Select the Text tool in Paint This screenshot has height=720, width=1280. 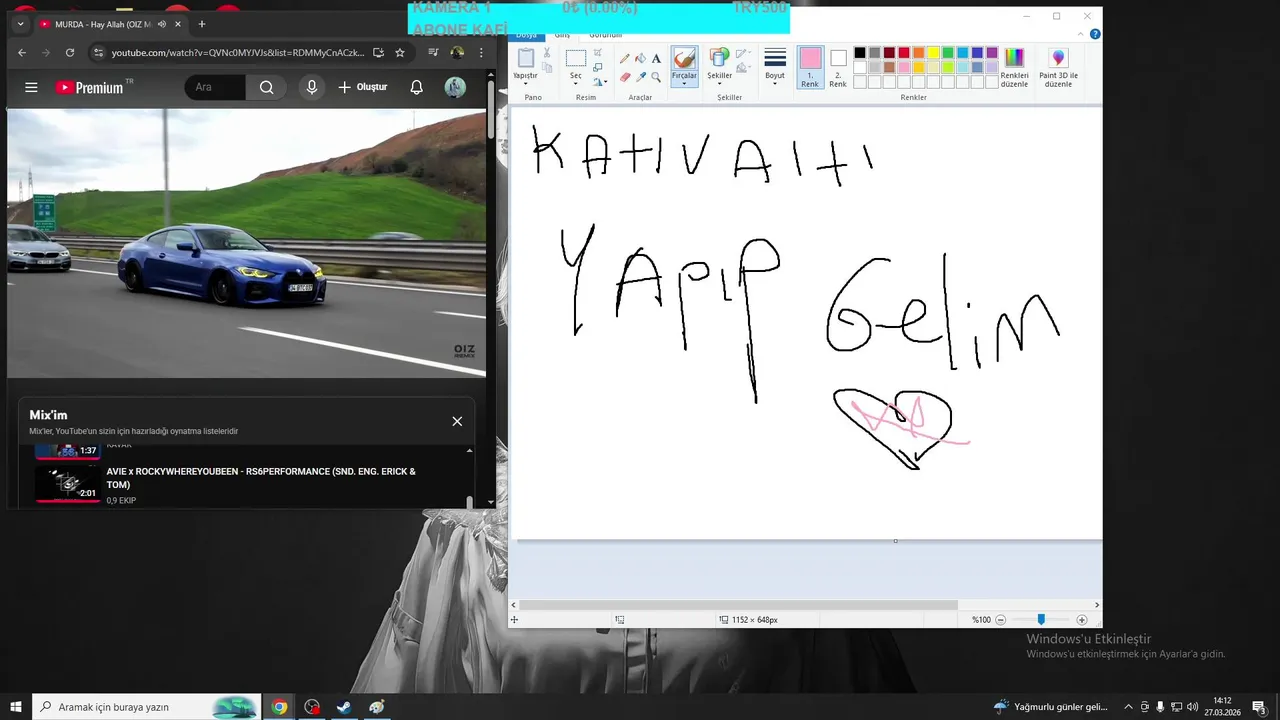tap(656, 59)
